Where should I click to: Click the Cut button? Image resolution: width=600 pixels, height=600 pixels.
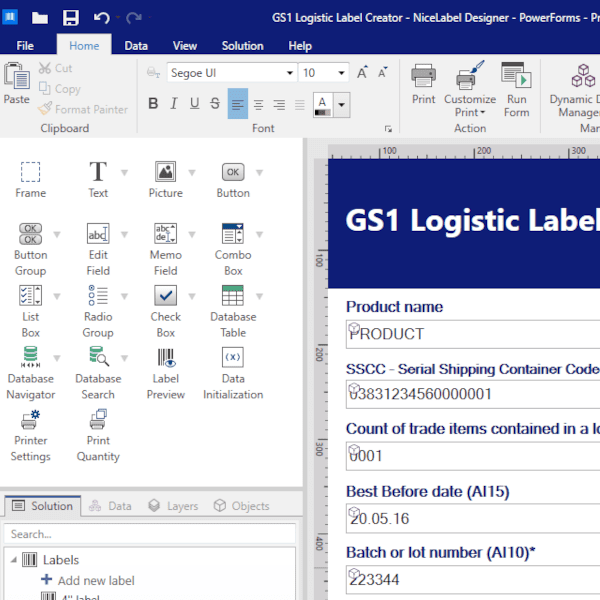(x=55, y=68)
